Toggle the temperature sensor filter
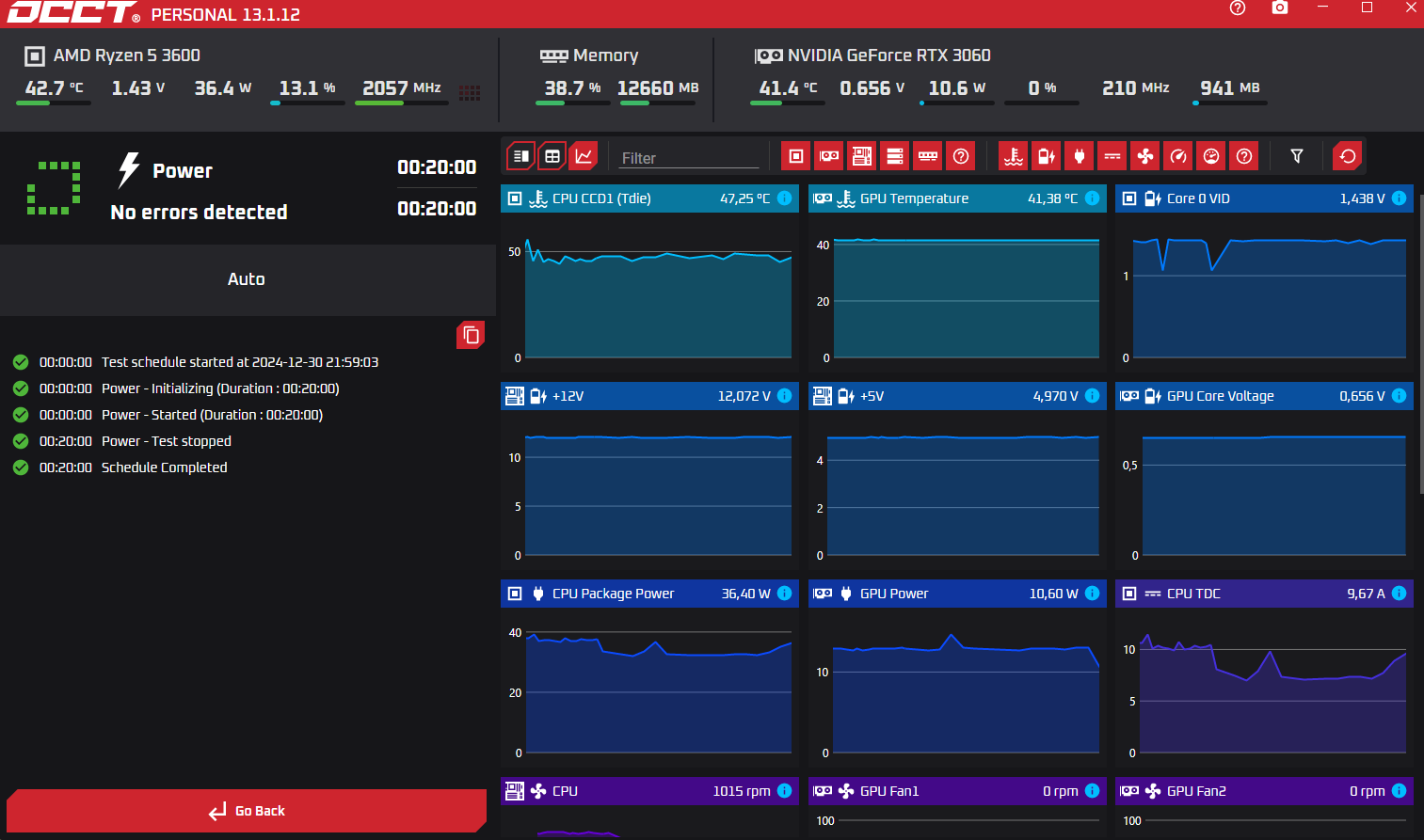The width and height of the screenshot is (1424, 840). (1014, 156)
